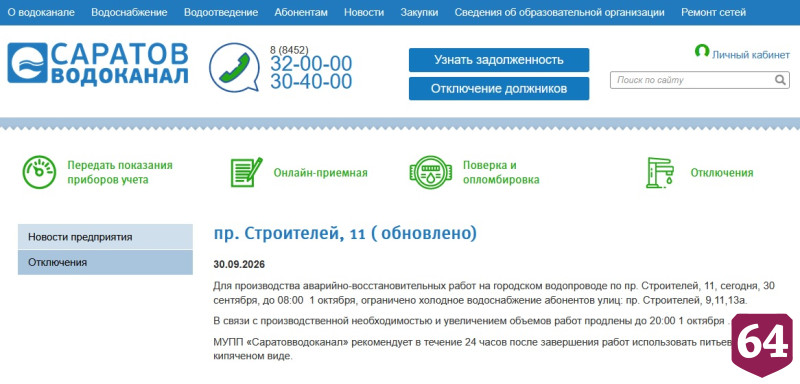800x384 pixels.
Task: Click the gauge meter readings icon
Action: pyautogui.click(x=39, y=172)
